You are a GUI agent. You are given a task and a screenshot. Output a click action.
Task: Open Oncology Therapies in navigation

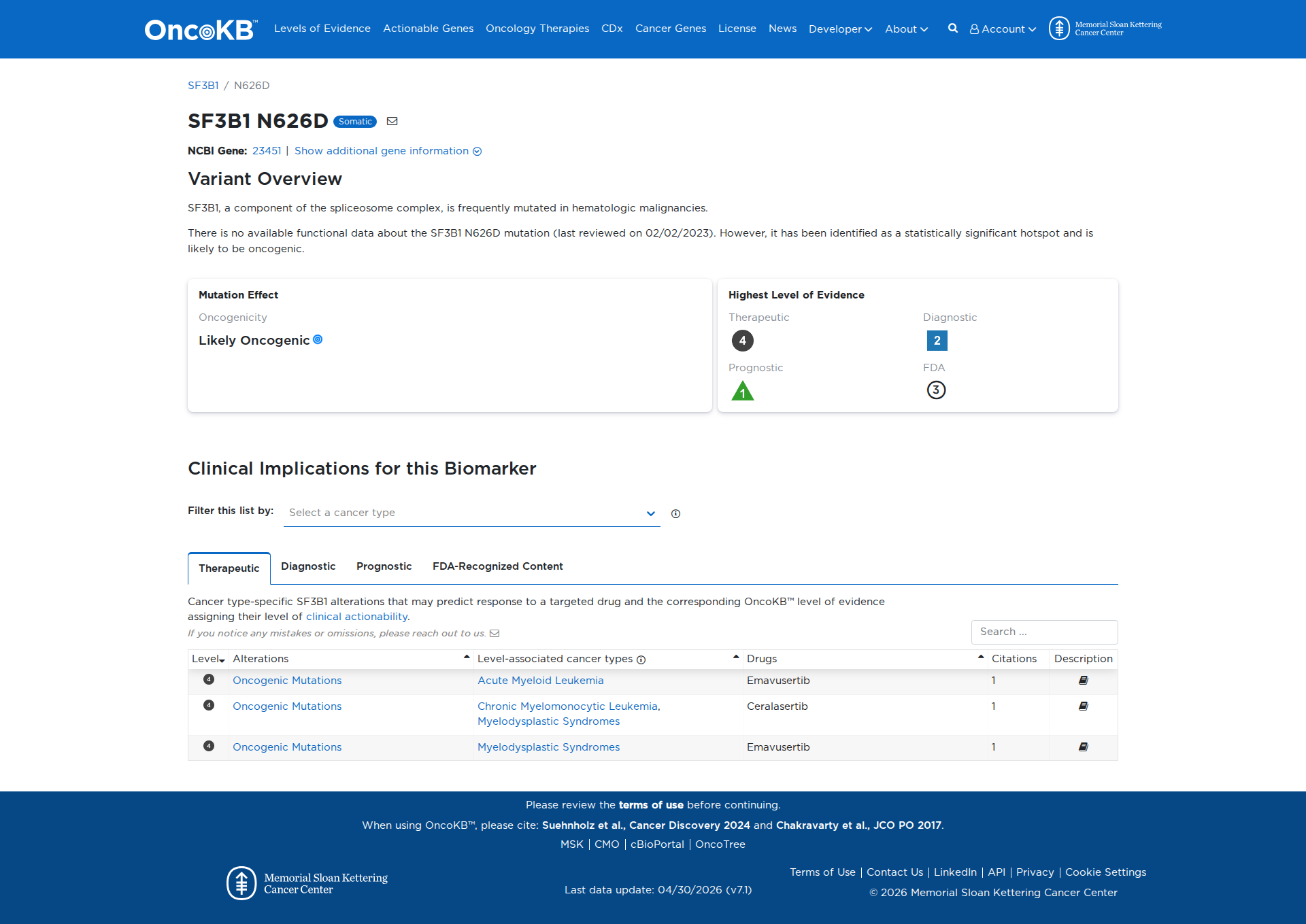537,29
